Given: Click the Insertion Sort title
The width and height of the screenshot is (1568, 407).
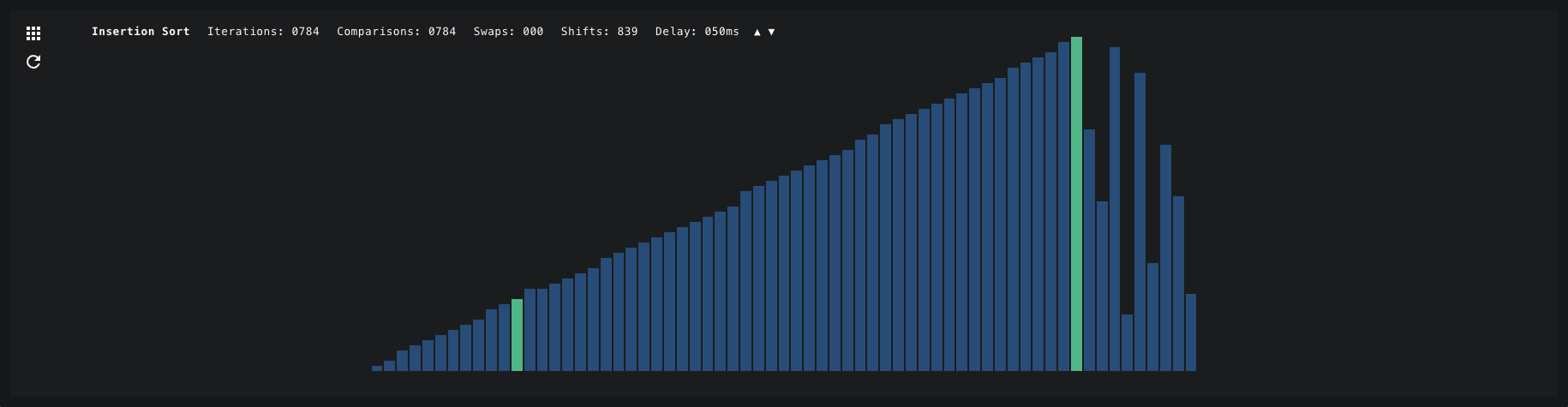Looking at the screenshot, I should pos(141,32).
